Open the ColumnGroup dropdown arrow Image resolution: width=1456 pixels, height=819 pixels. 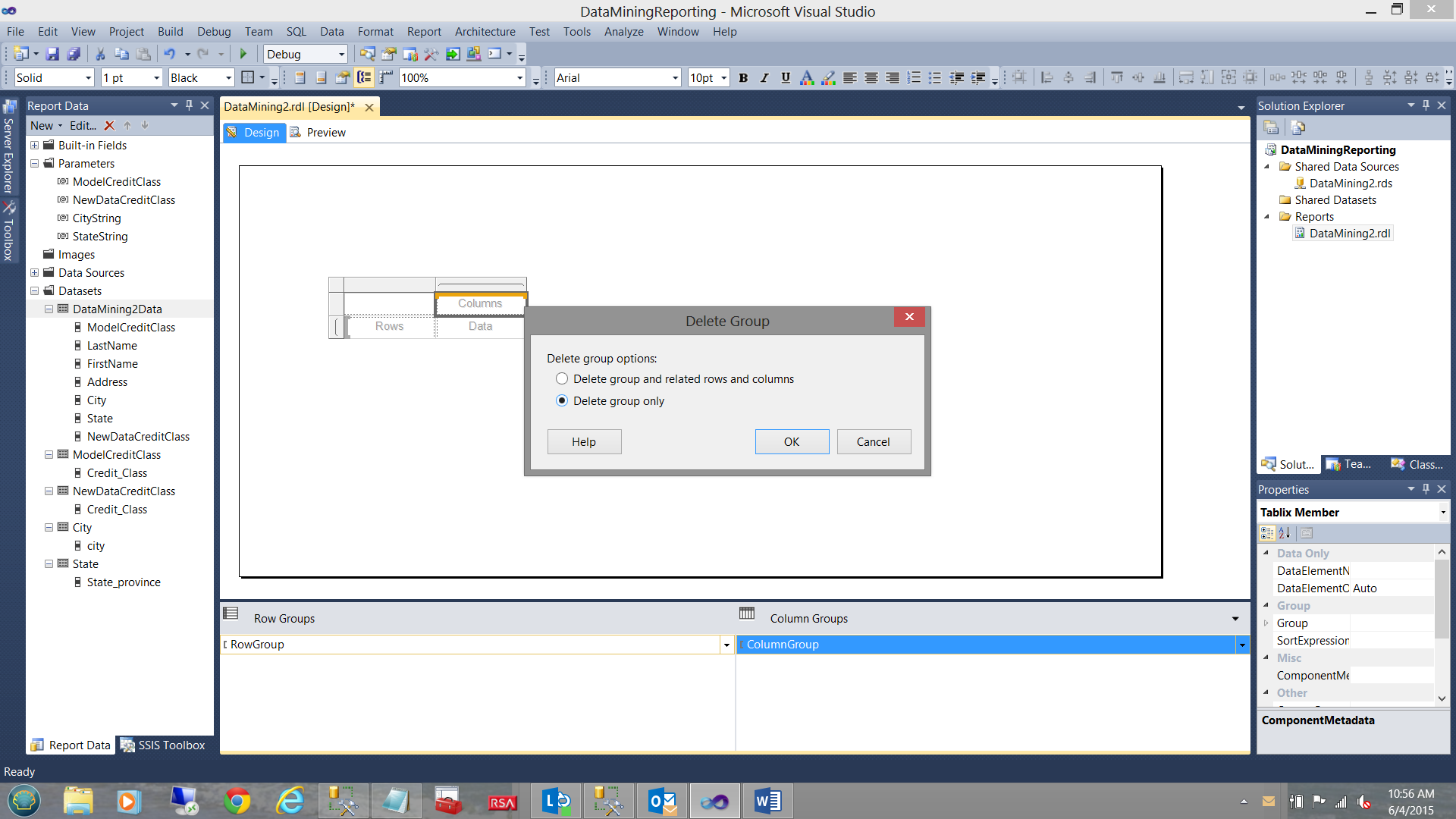point(1242,645)
